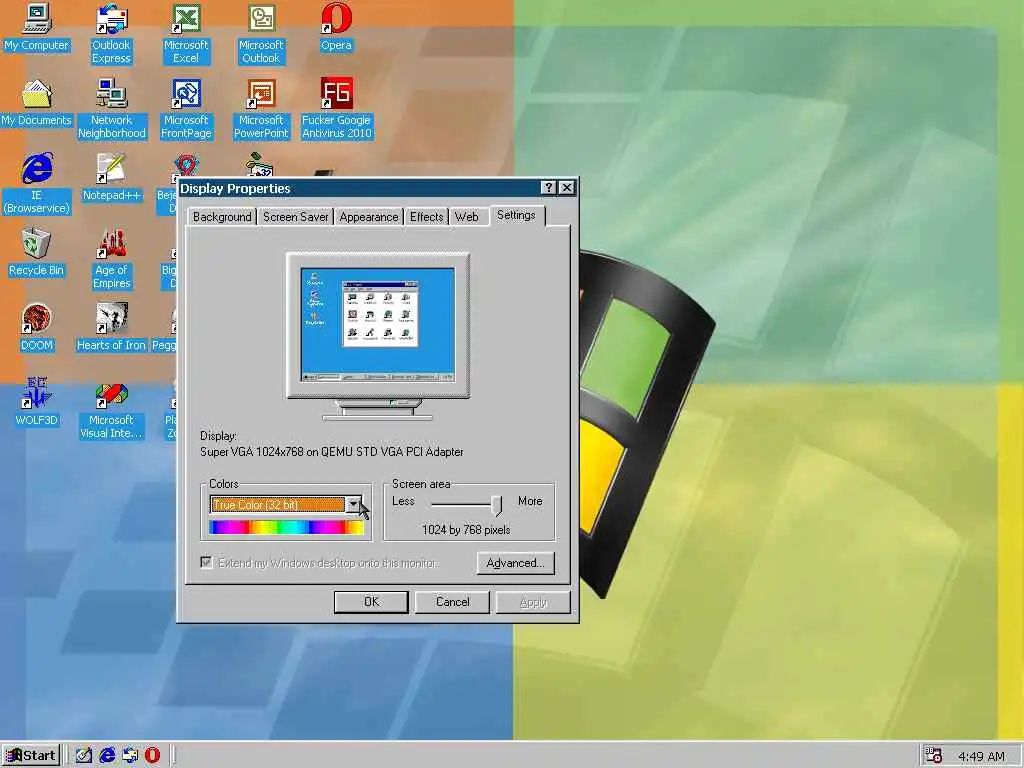The height and width of the screenshot is (768, 1024).
Task: Switch to the Web tab
Action: pyautogui.click(x=466, y=217)
